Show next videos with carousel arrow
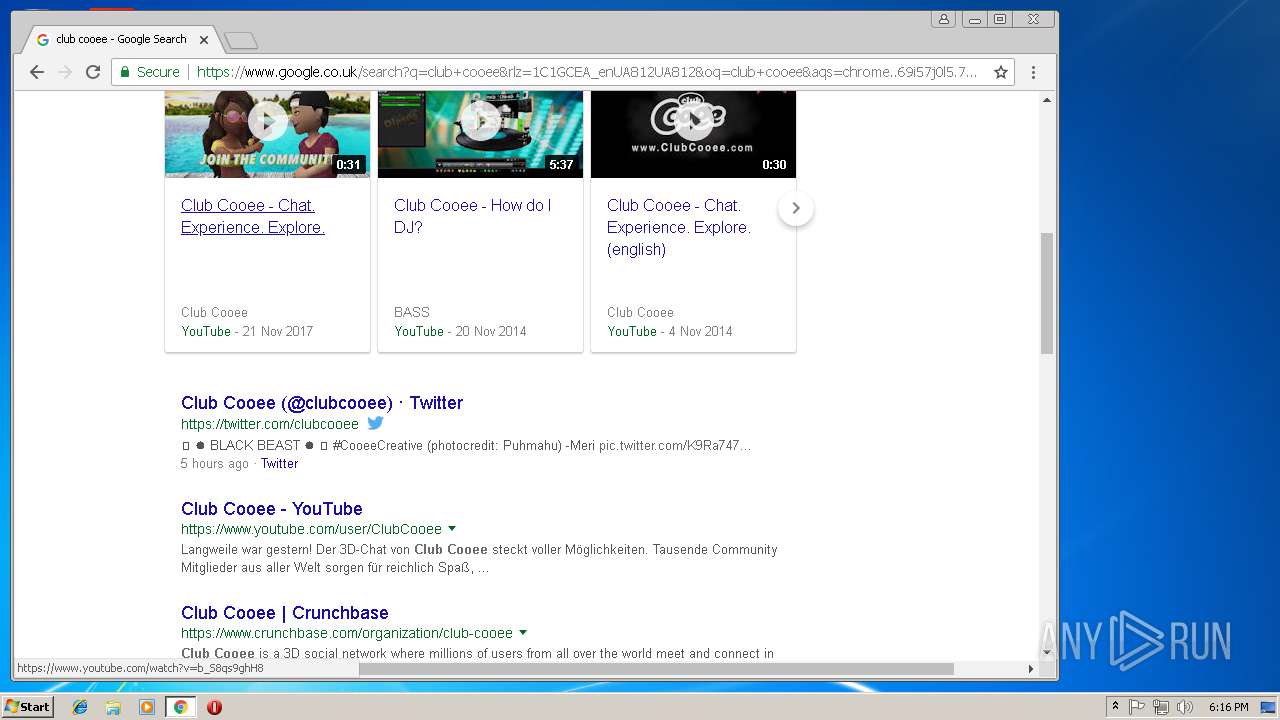Viewport: 1280px width, 720px height. [x=796, y=208]
